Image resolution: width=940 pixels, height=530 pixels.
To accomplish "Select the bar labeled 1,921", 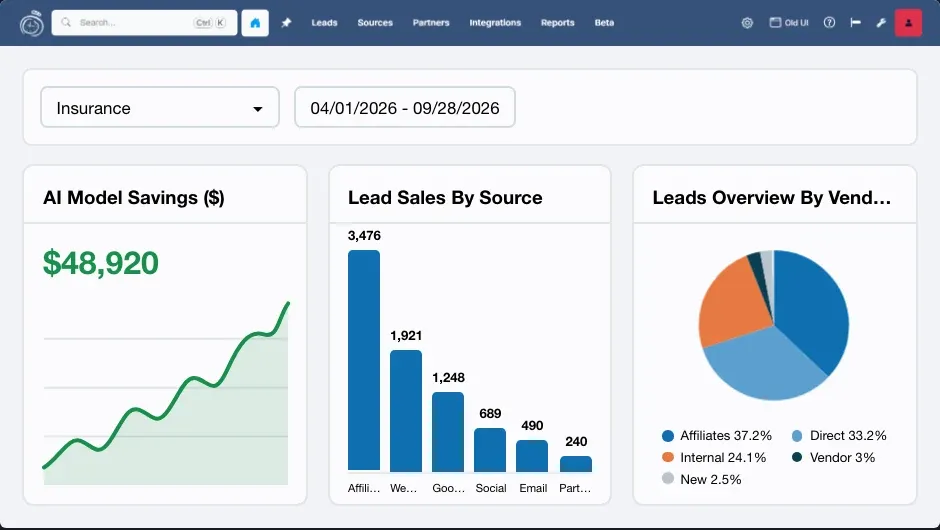I will pyautogui.click(x=406, y=411).
